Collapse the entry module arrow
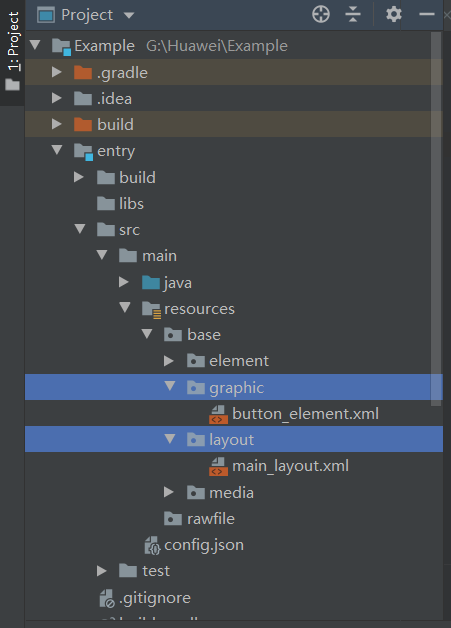The image size is (451, 628). coord(57,150)
